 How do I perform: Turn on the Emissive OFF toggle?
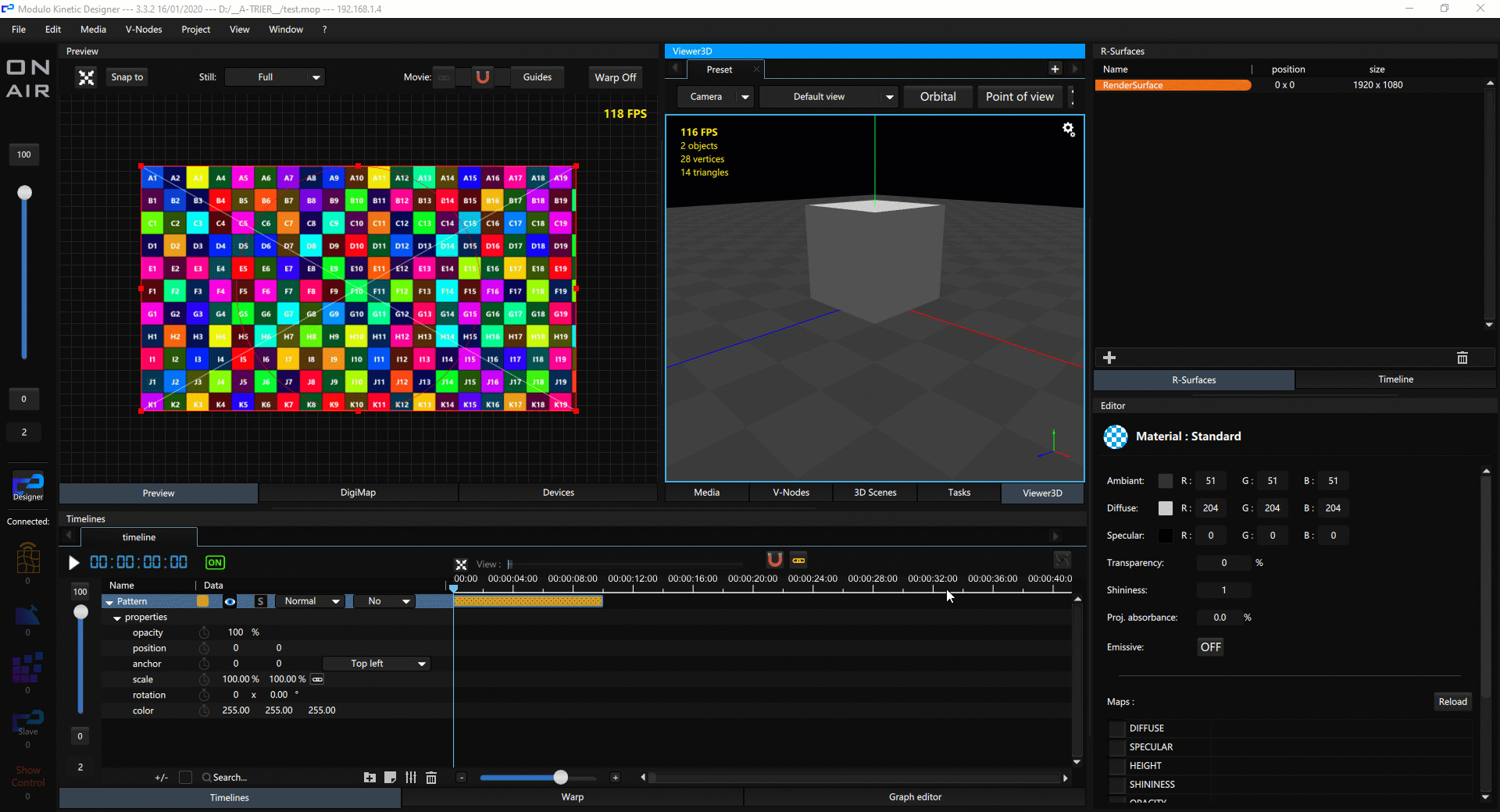pos(1209,646)
